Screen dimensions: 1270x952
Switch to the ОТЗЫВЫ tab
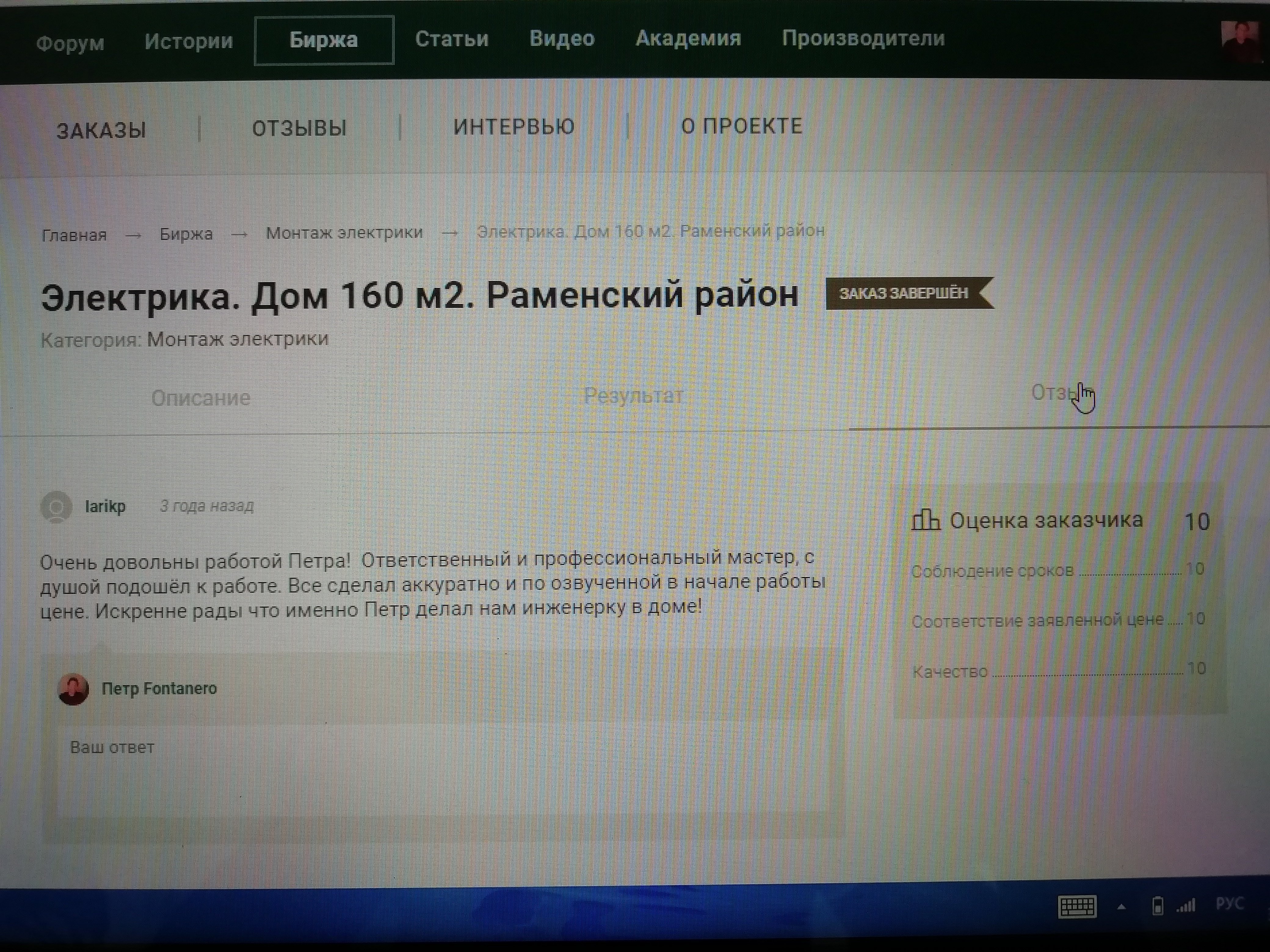click(299, 128)
